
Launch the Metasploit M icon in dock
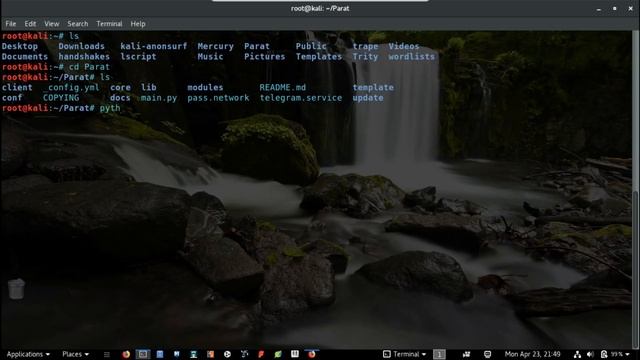176,354
